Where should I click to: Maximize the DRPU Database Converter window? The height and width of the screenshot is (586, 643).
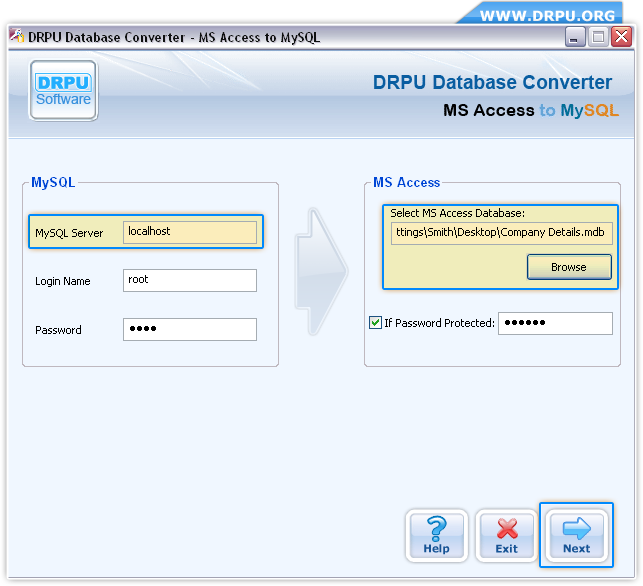[598, 37]
